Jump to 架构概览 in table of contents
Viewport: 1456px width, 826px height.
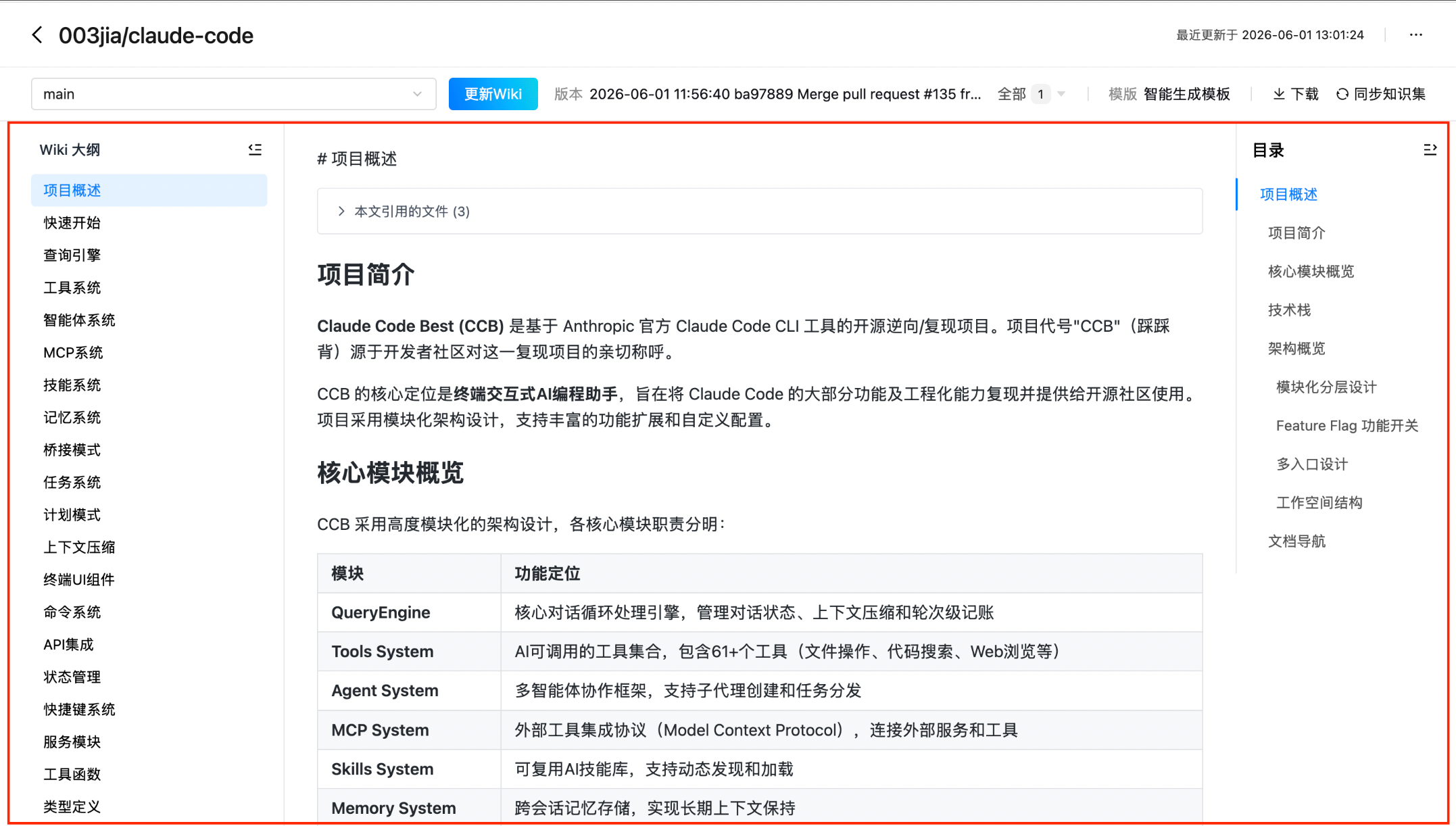(x=1296, y=349)
